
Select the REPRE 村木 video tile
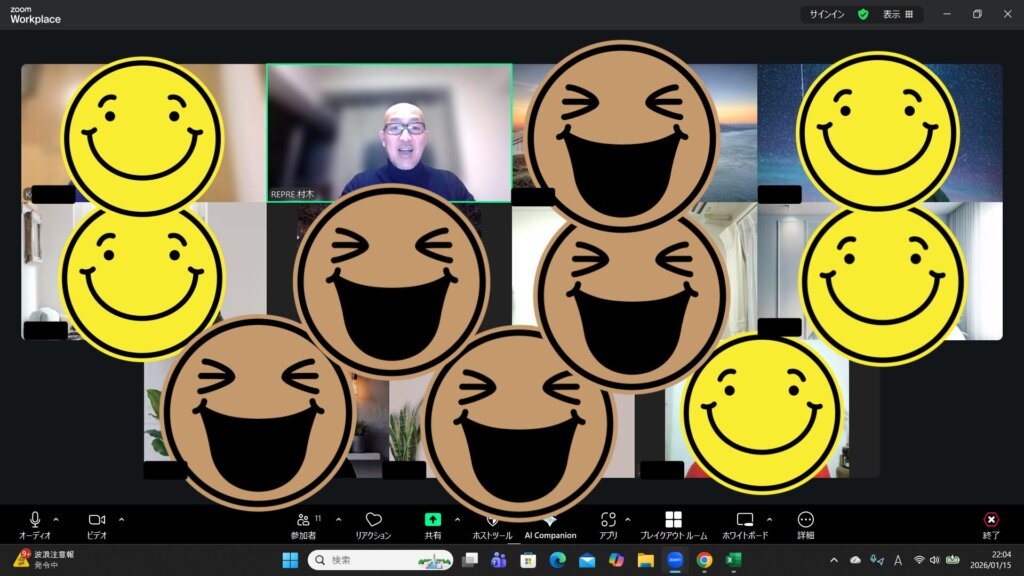(389, 130)
